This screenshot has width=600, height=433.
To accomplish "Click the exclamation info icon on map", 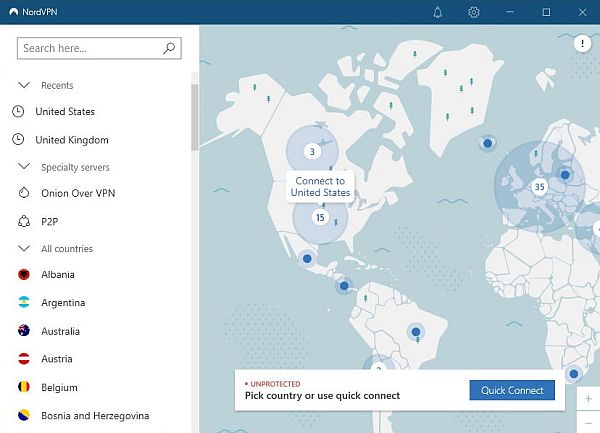I will coord(582,43).
